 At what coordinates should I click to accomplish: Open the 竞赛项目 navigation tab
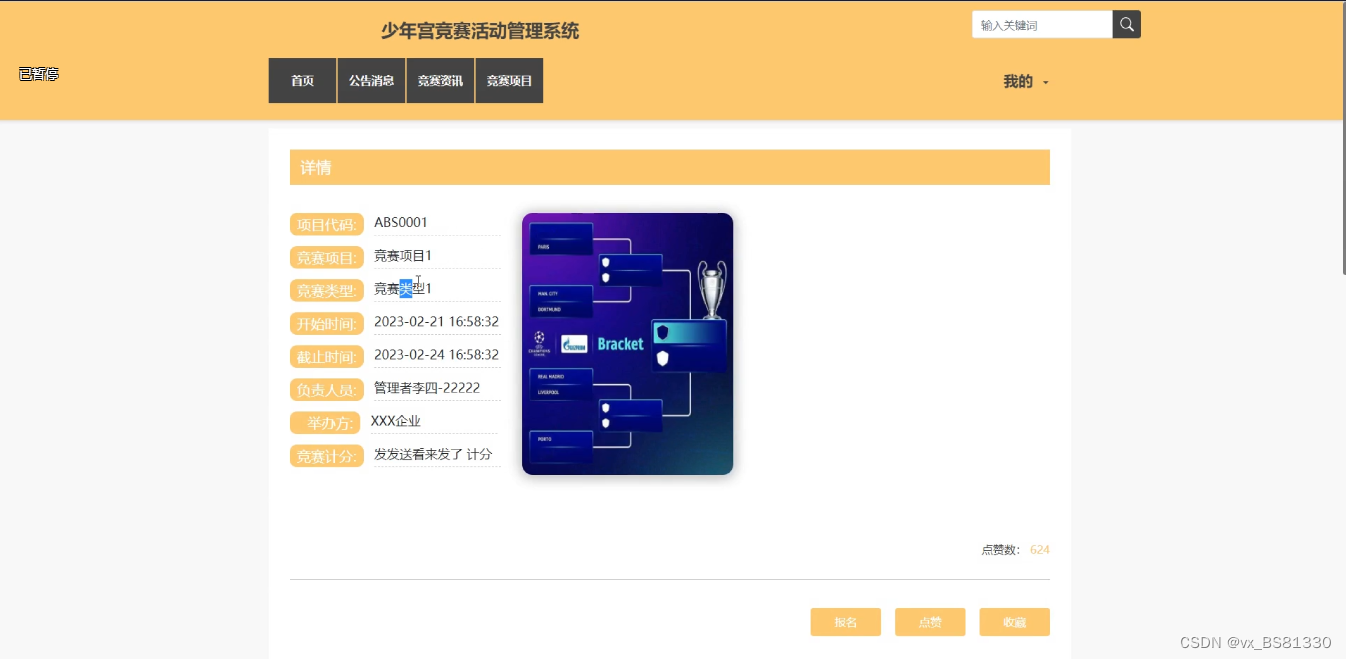[x=509, y=81]
